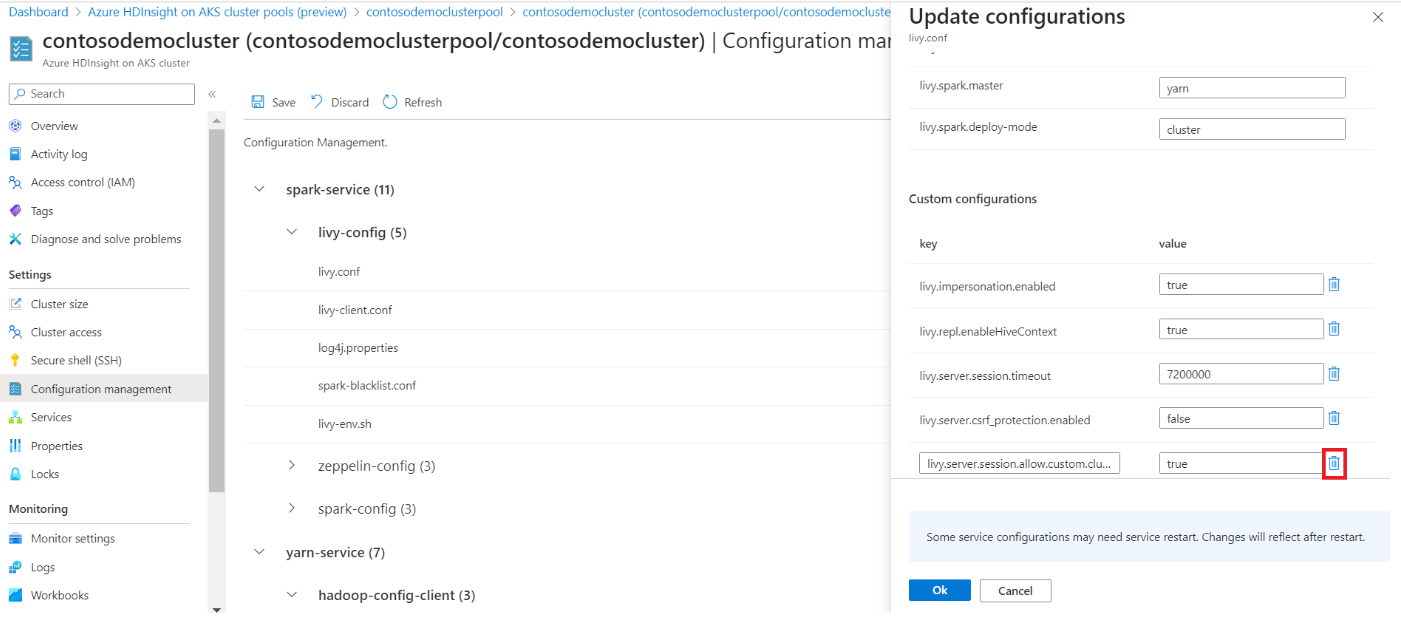Screen dimensions: 1401x621
Task: Close the Update configurations panel
Action: pos(1378,17)
